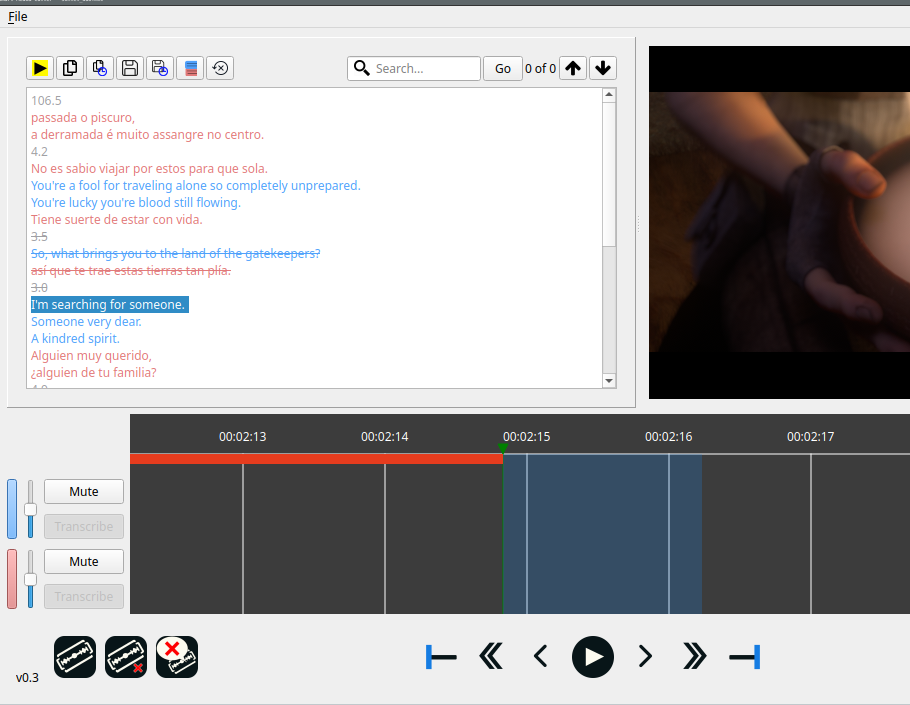The image size is (910, 705).
Task: Skip to the start with blue bar arrow
Action: (441, 657)
